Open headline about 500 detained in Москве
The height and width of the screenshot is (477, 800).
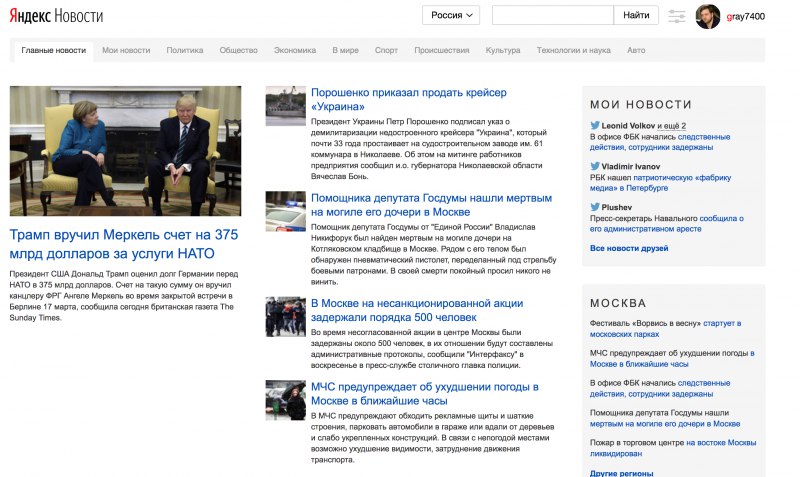[x=417, y=310]
